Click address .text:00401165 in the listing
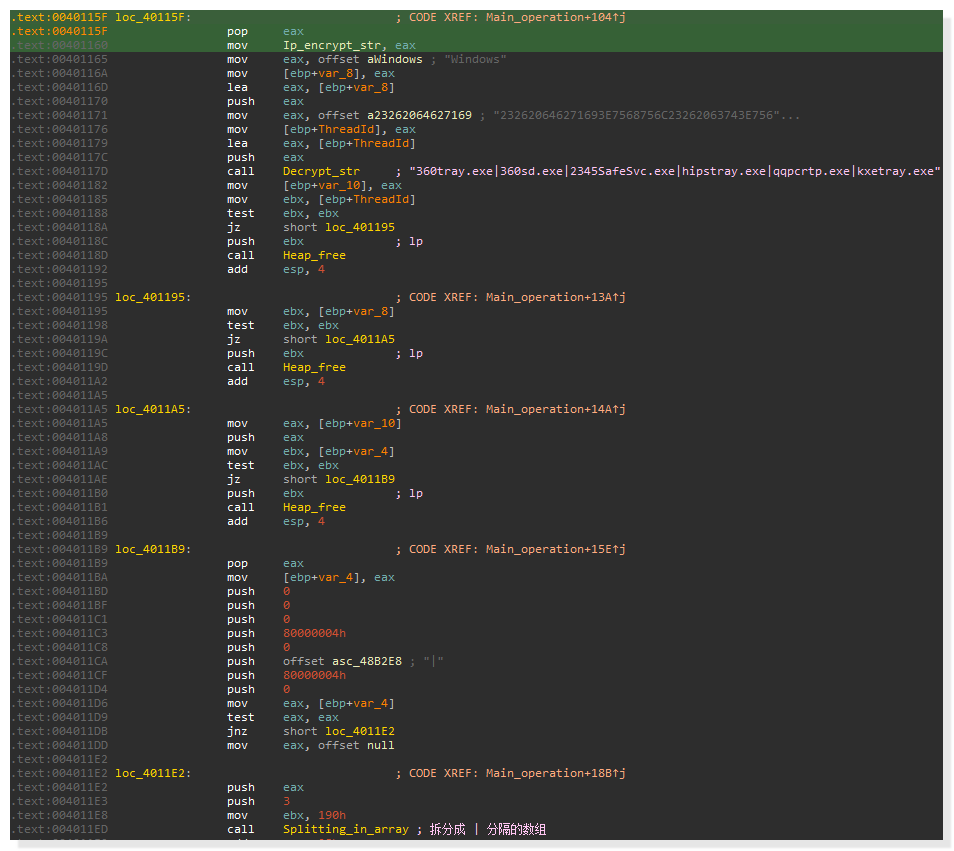954x851 pixels. [x=59, y=59]
